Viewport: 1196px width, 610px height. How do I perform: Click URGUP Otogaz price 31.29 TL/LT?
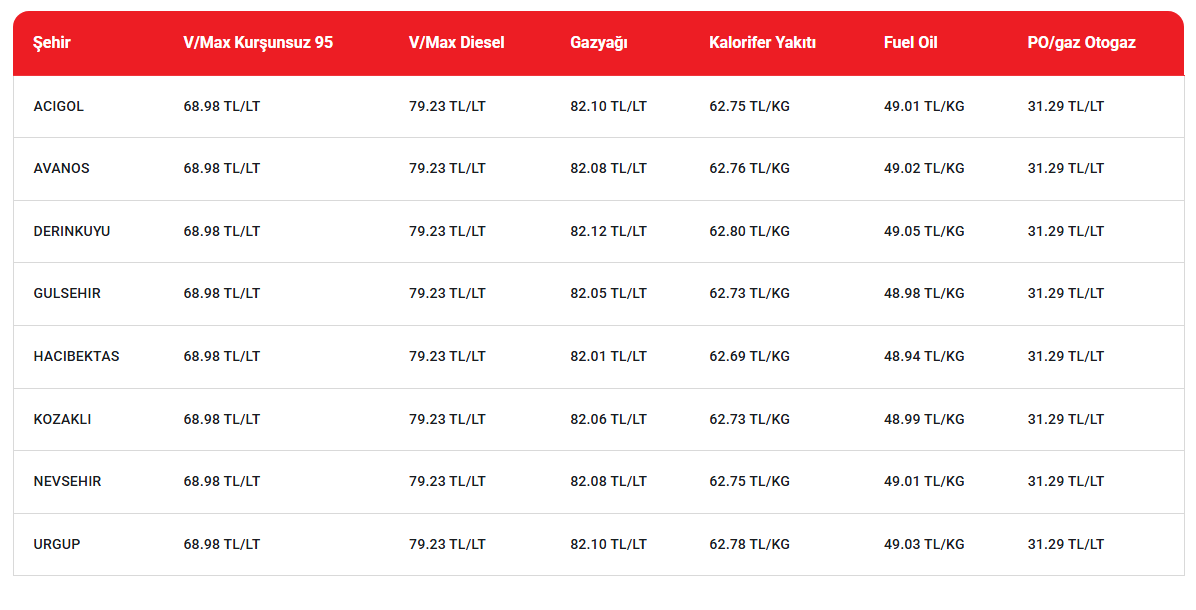click(1066, 544)
